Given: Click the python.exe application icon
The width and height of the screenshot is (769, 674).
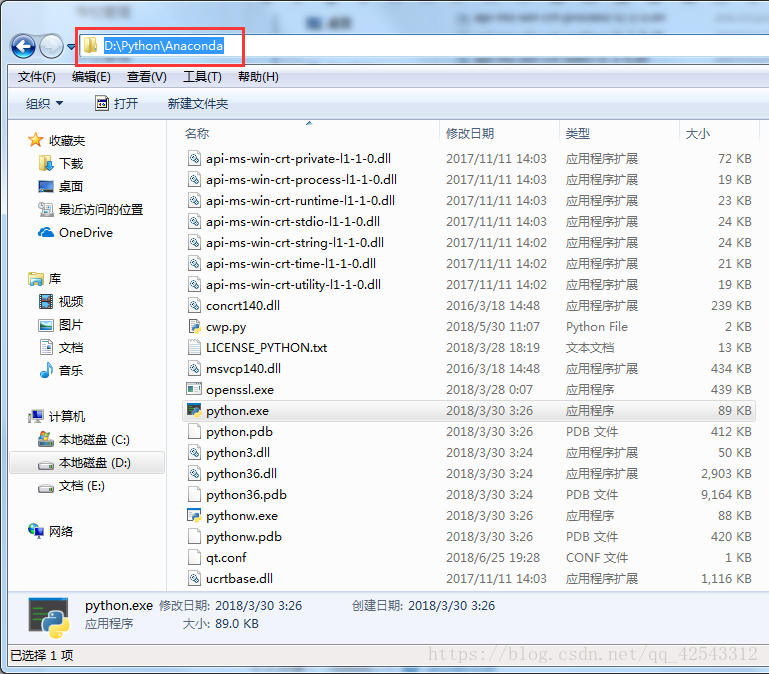Looking at the screenshot, I should [x=194, y=411].
